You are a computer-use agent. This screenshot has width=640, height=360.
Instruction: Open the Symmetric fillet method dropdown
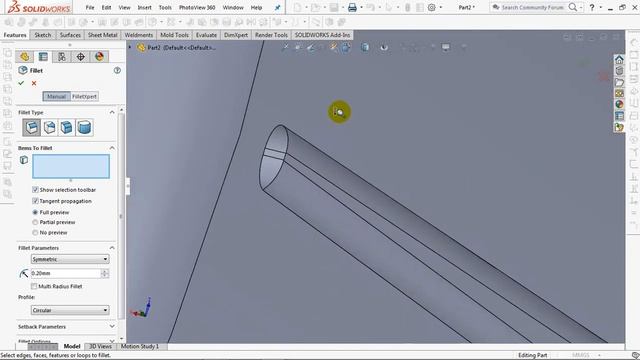pyautogui.click(x=70, y=259)
